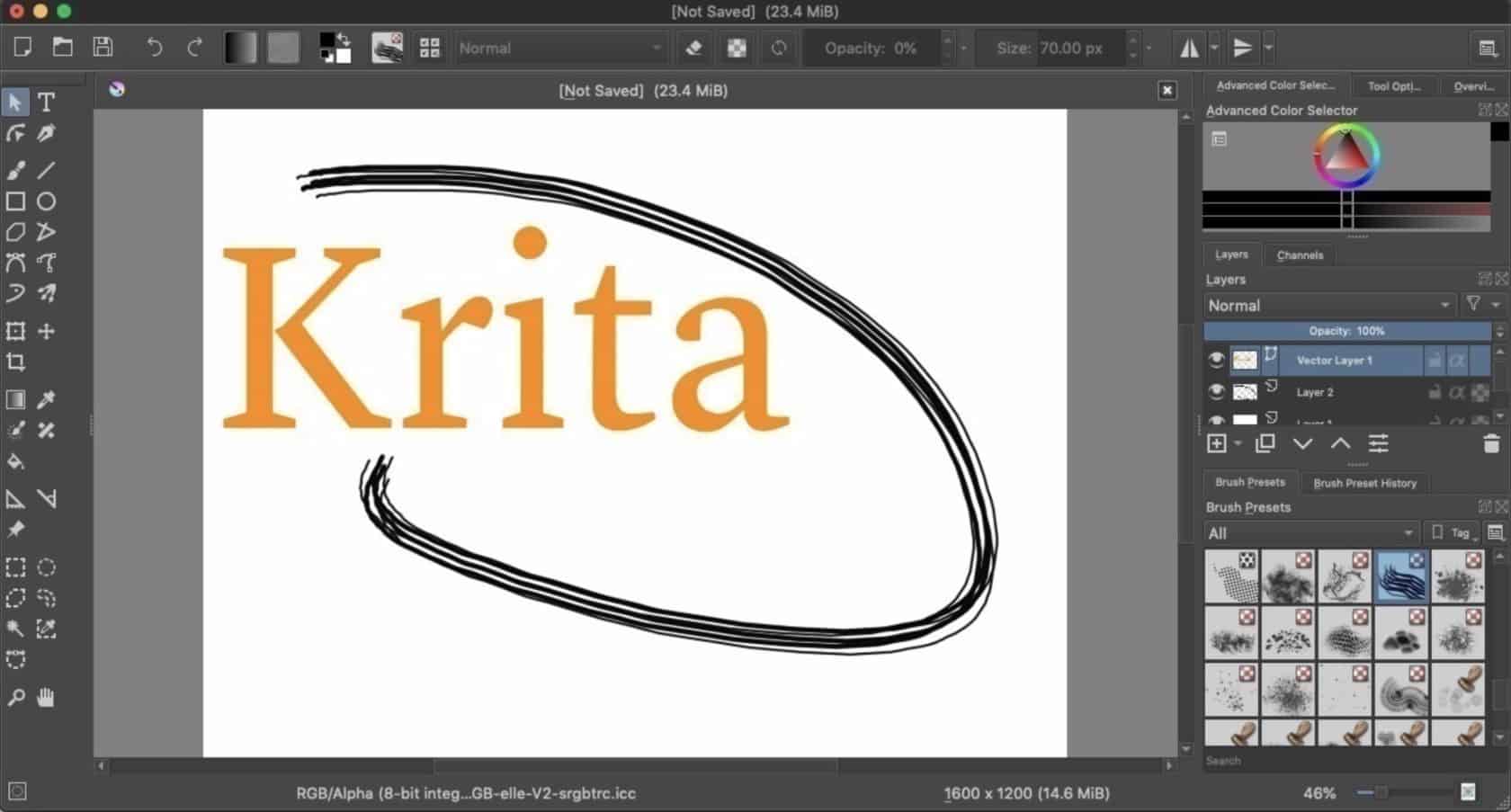Hide Layer 2 with eye icon
The height and width of the screenshot is (812, 1511).
pyautogui.click(x=1216, y=392)
